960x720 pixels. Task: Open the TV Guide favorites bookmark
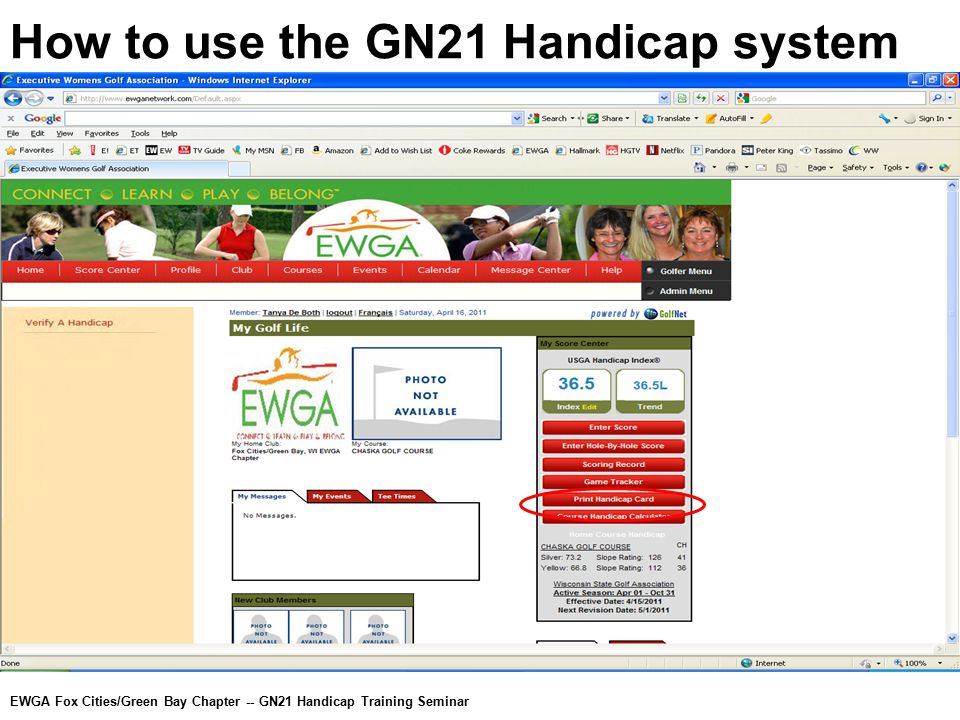click(x=201, y=150)
